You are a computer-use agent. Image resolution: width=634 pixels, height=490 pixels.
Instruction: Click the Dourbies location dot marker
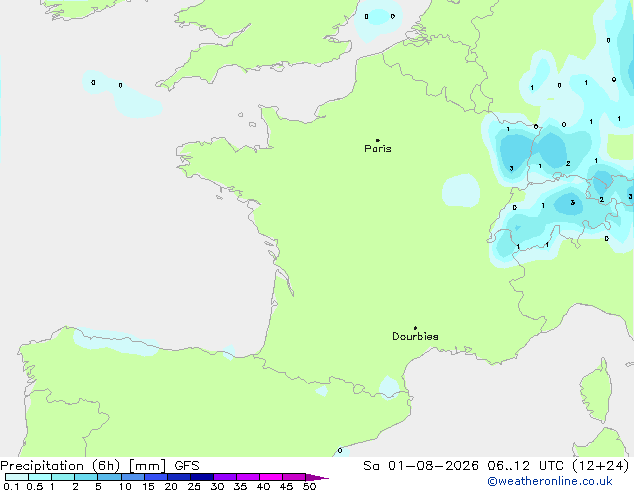[415, 328]
